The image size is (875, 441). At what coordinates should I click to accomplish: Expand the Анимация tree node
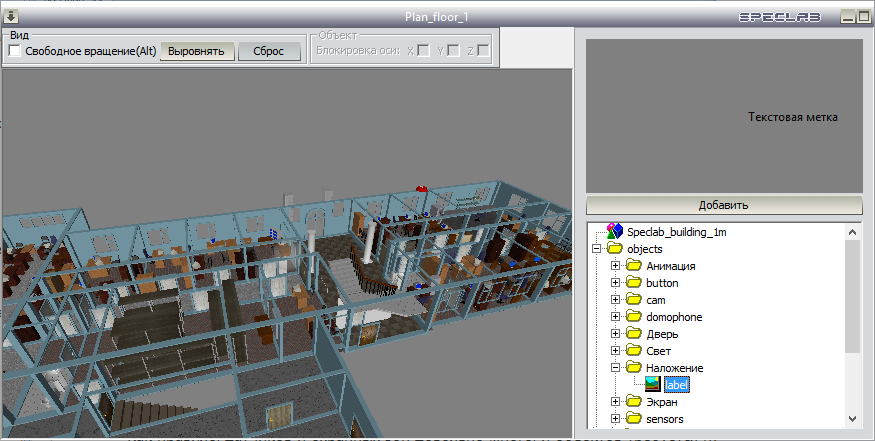(615, 266)
